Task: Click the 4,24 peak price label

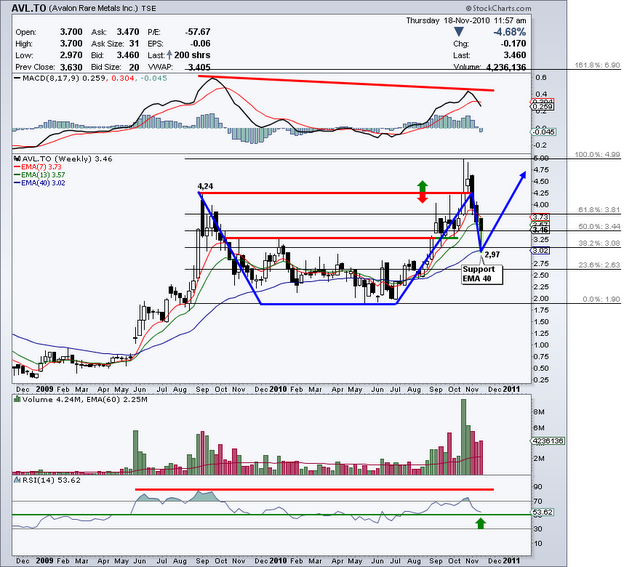Action: (205, 187)
